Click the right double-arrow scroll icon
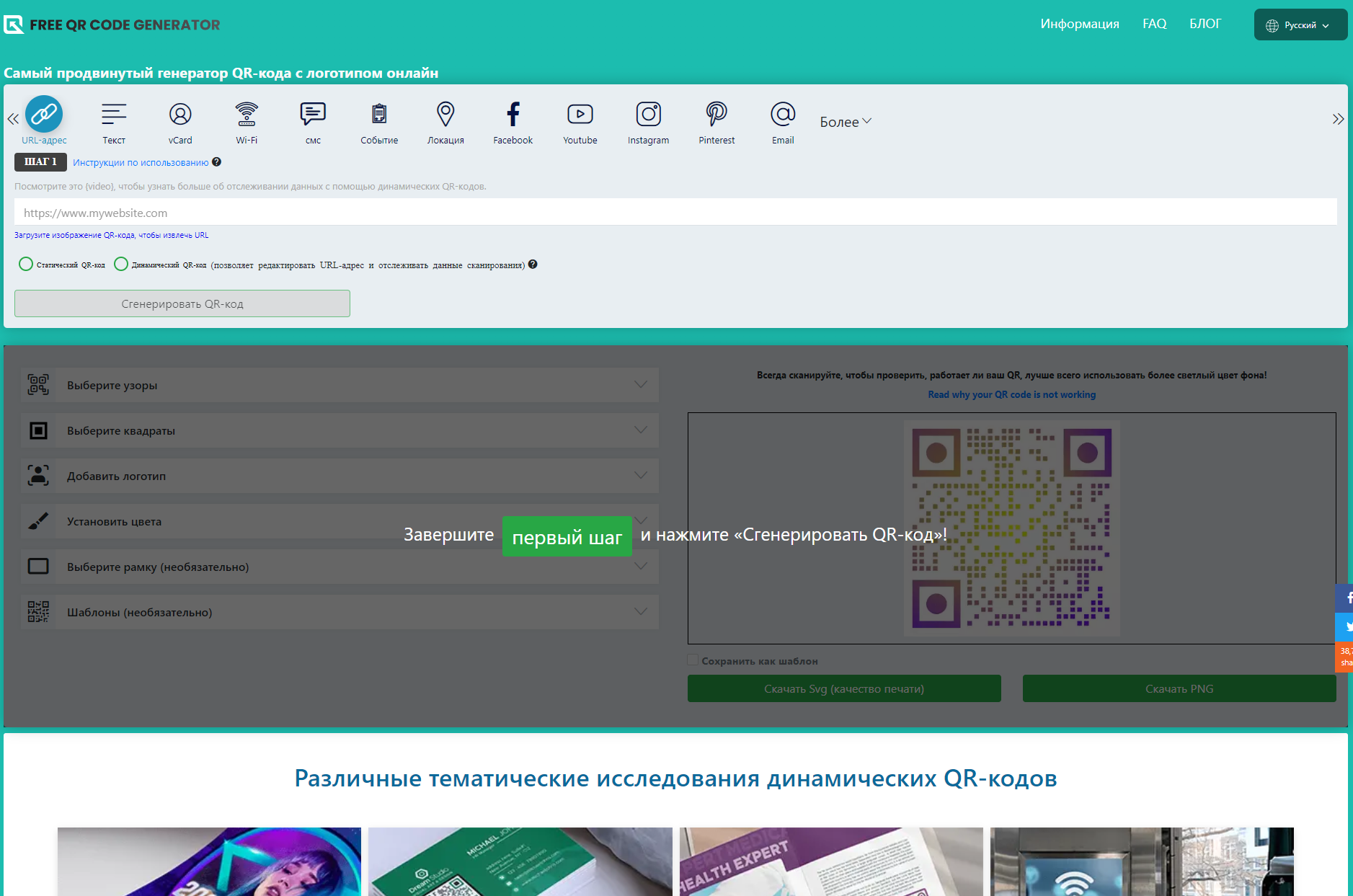 [1338, 119]
